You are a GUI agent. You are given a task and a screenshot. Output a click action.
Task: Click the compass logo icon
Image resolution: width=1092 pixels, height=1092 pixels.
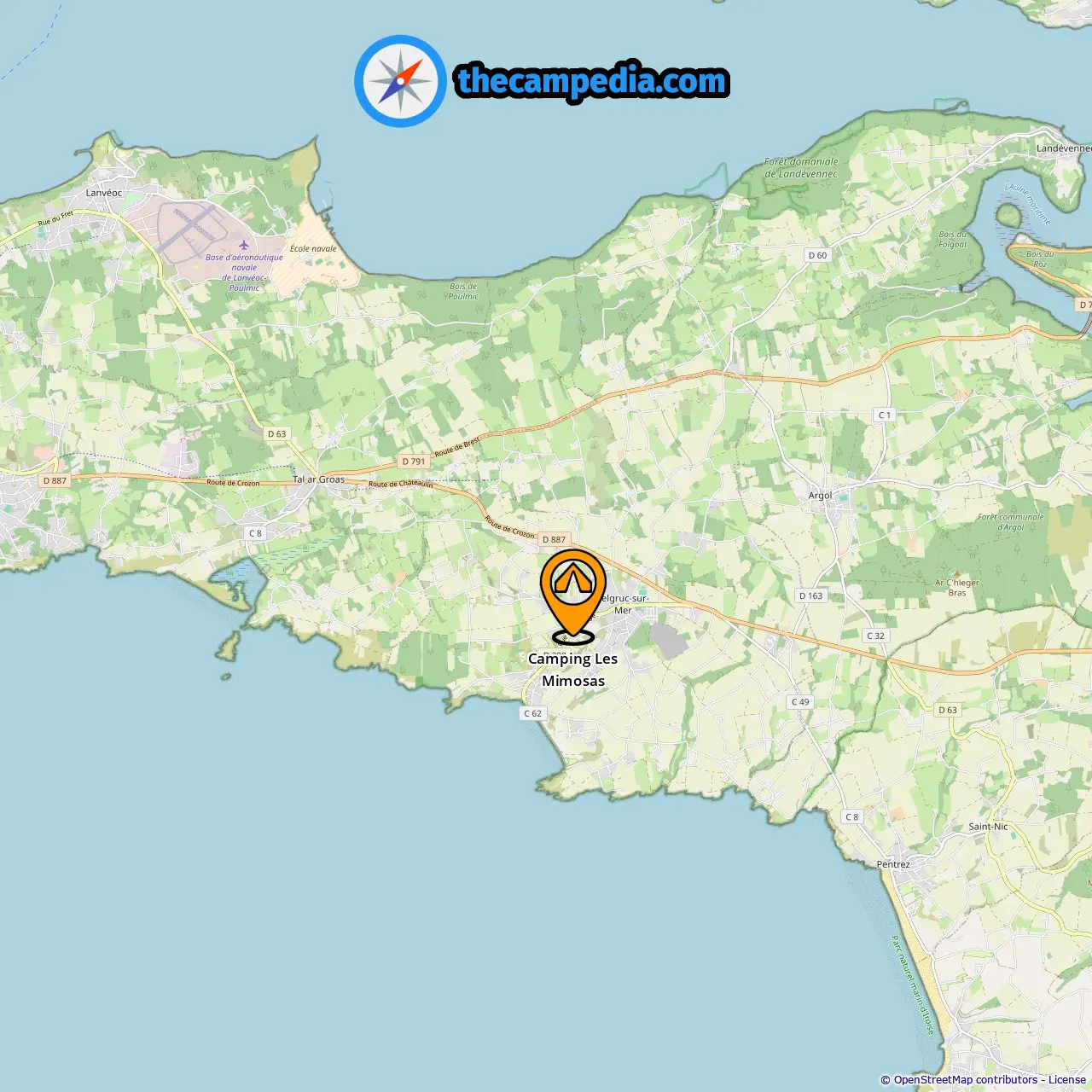click(400, 81)
